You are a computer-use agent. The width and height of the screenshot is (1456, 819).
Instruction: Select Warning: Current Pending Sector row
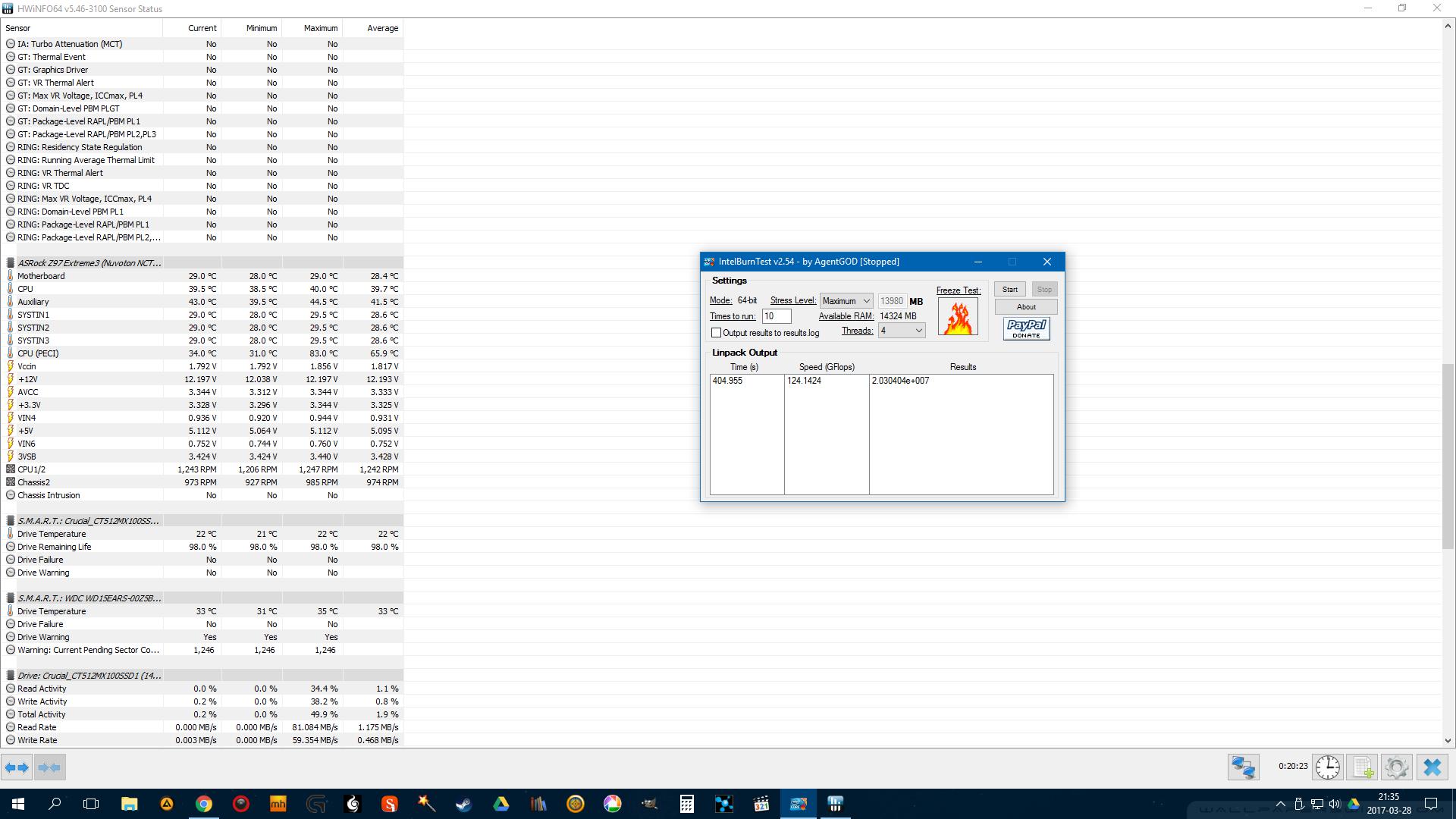(202, 650)
